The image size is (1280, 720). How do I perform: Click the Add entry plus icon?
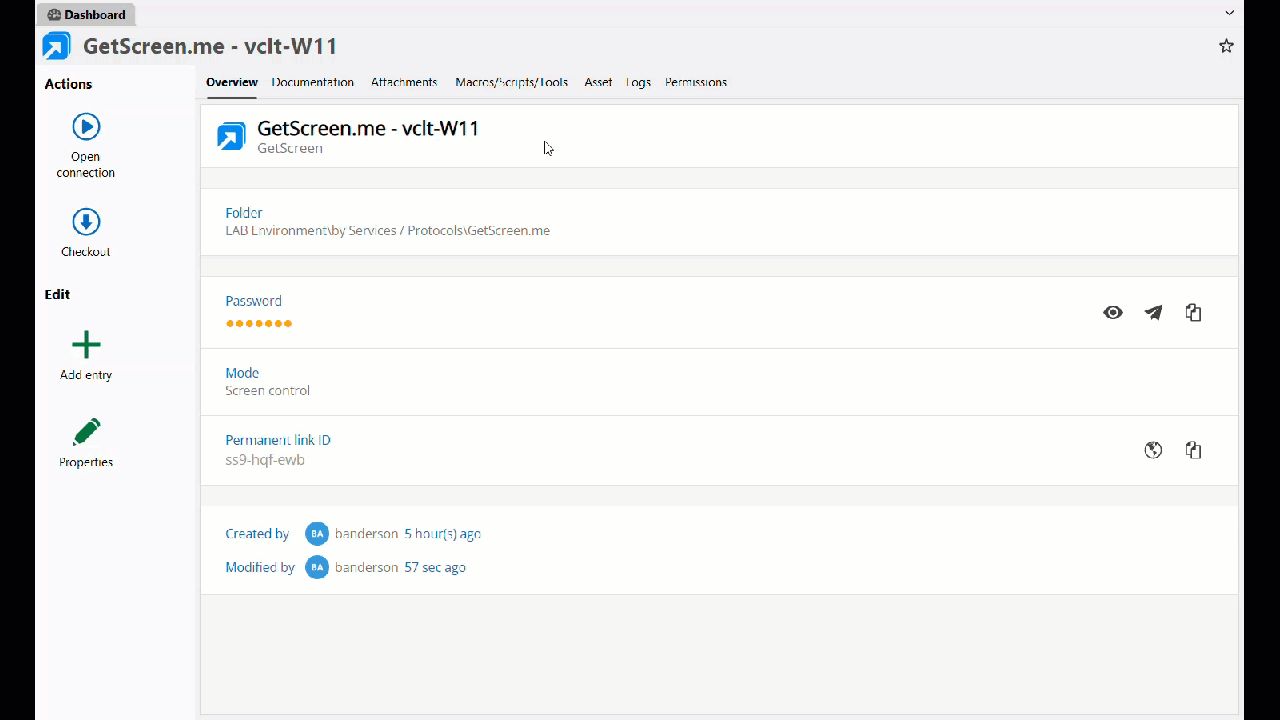coord(86,345)
